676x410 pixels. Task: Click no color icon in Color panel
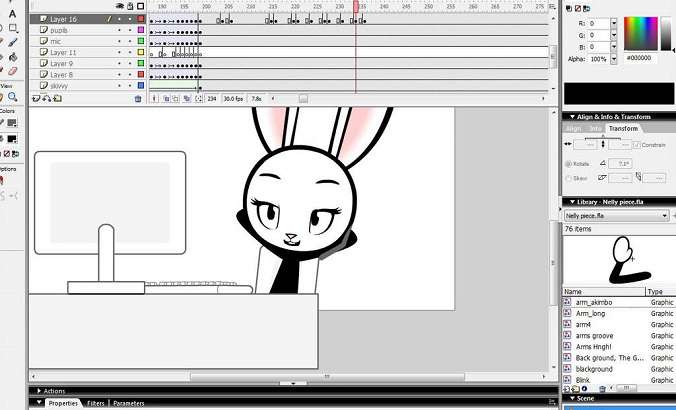[x=578, y=8]
